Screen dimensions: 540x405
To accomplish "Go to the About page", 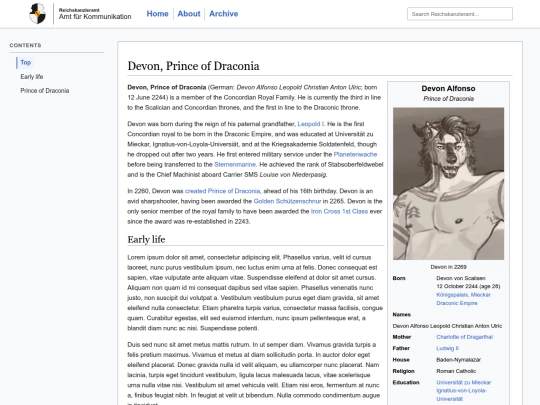I will [189, 14].
